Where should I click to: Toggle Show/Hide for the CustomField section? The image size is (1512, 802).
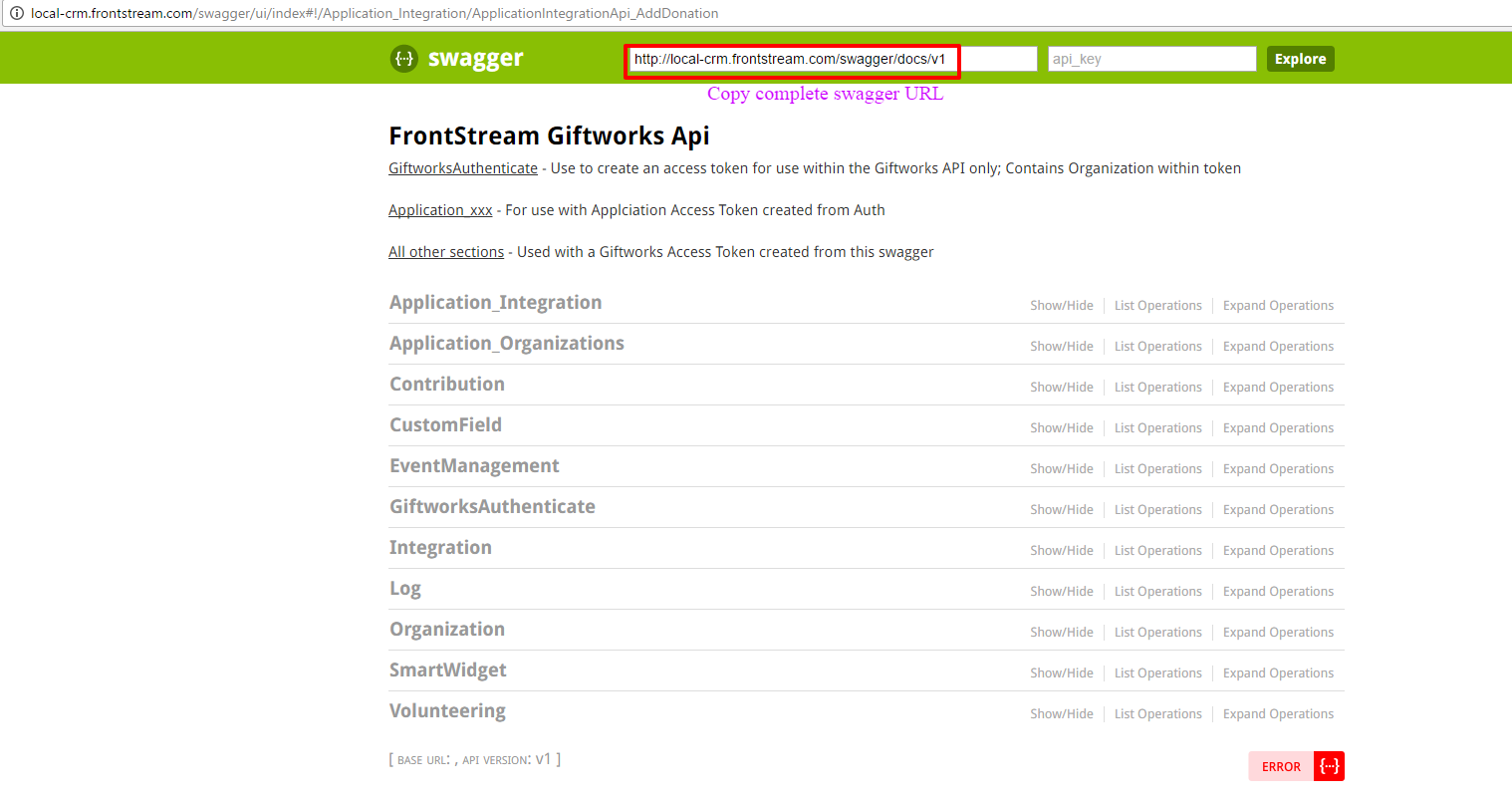coord(1061,427)
